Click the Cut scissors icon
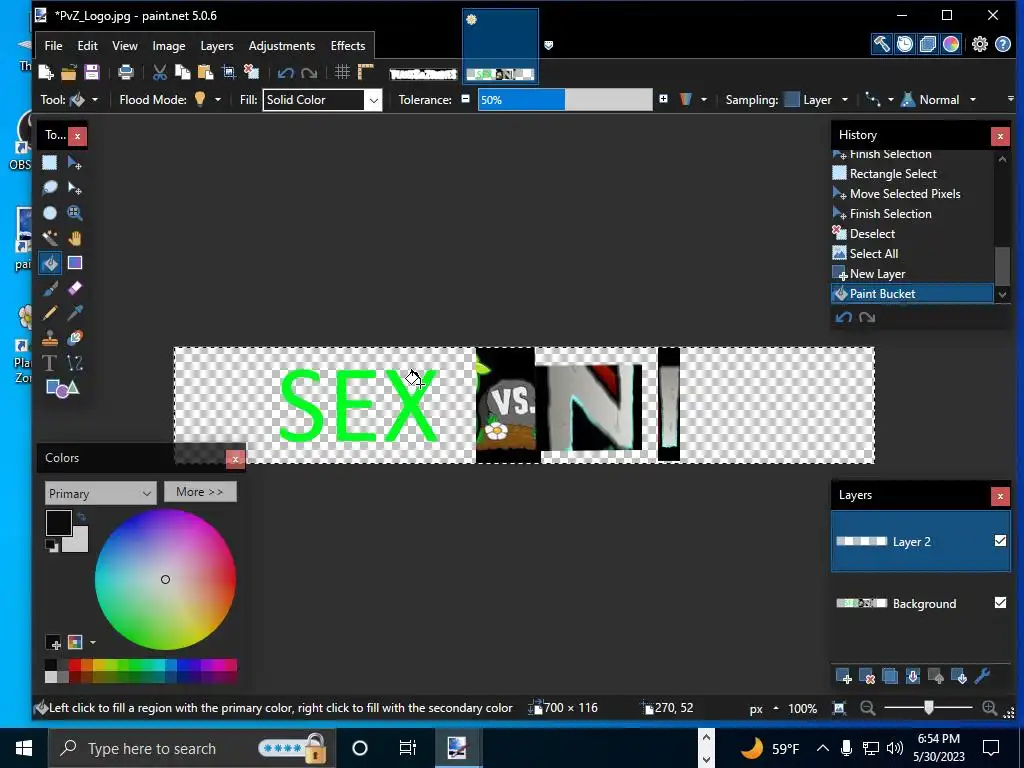1024x768 pixels. [x=159, y=72]
